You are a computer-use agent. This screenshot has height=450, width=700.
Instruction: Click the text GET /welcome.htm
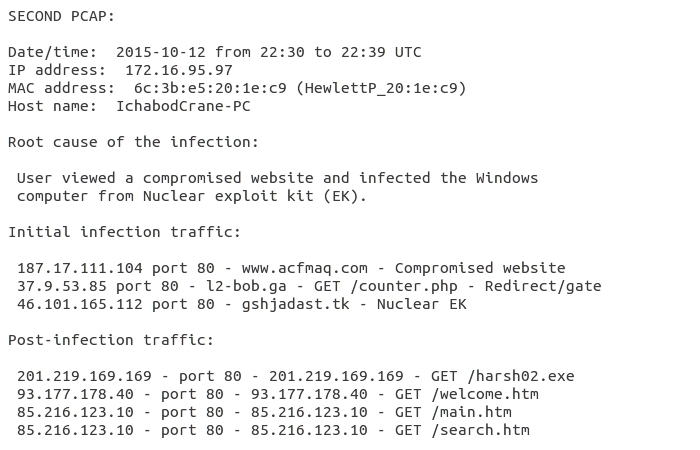click(467, 394)
